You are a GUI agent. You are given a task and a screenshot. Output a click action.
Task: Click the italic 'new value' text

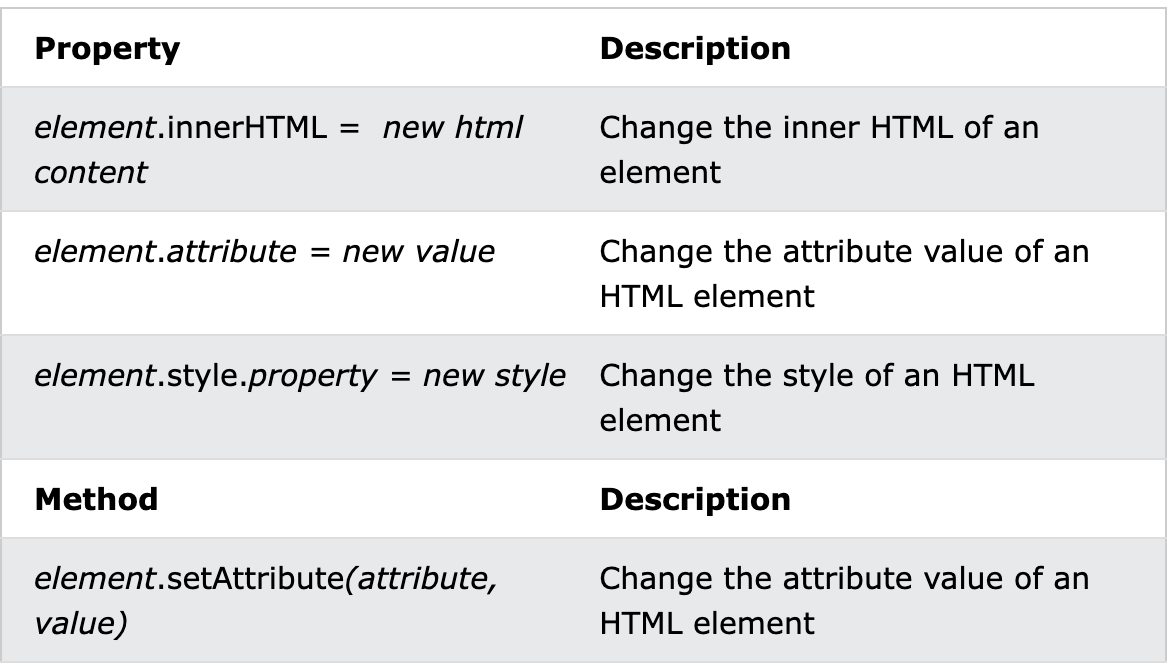coord(418,252)
